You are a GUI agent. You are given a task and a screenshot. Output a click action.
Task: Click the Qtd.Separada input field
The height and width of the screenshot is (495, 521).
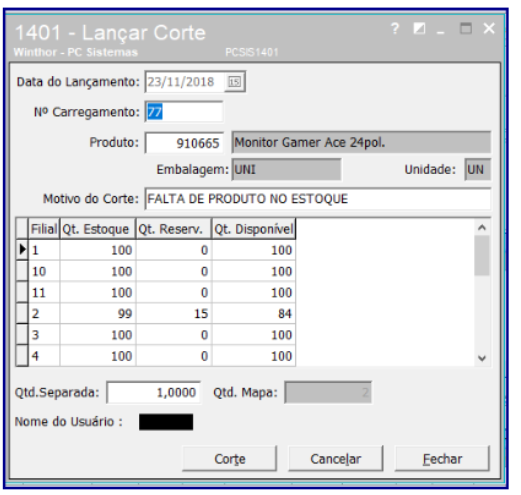(154, 392)
